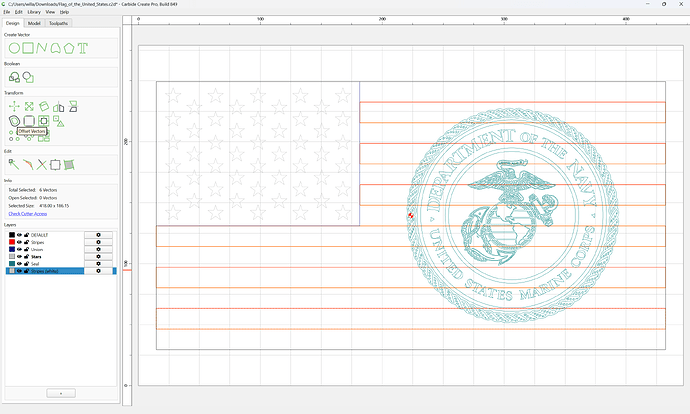The height and width of the screenshot is (414, 690).
Task: Activate the Trim Vectors tool
Action: (x=41, y=165)
